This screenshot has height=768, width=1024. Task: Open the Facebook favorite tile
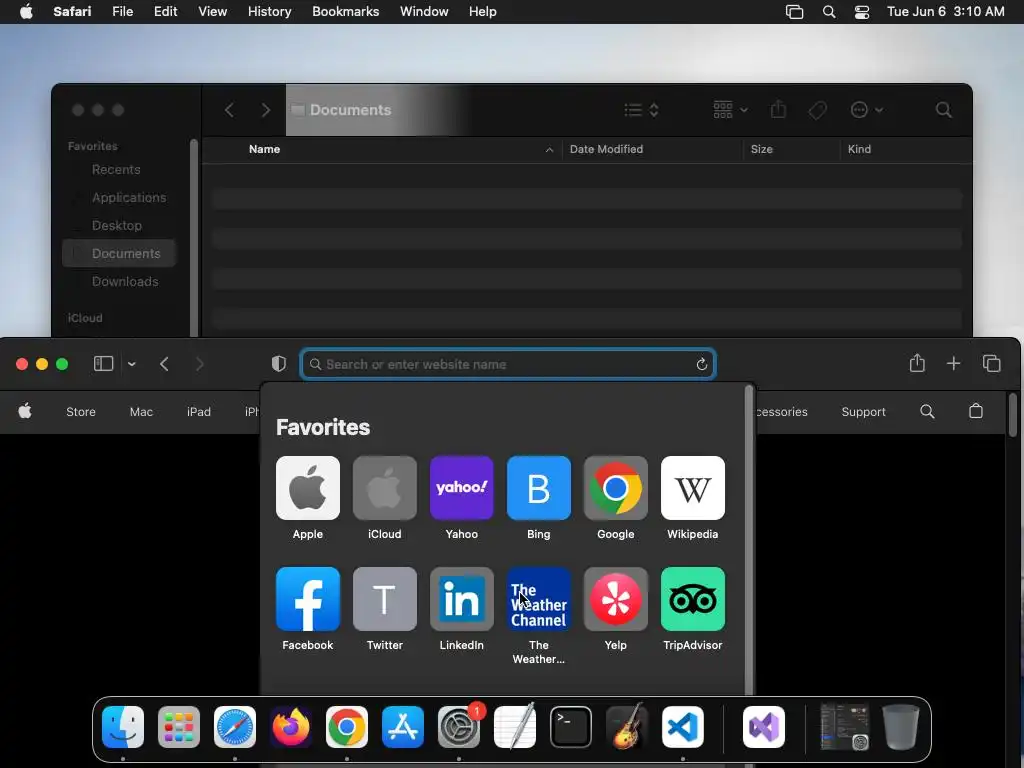(308, 599)
